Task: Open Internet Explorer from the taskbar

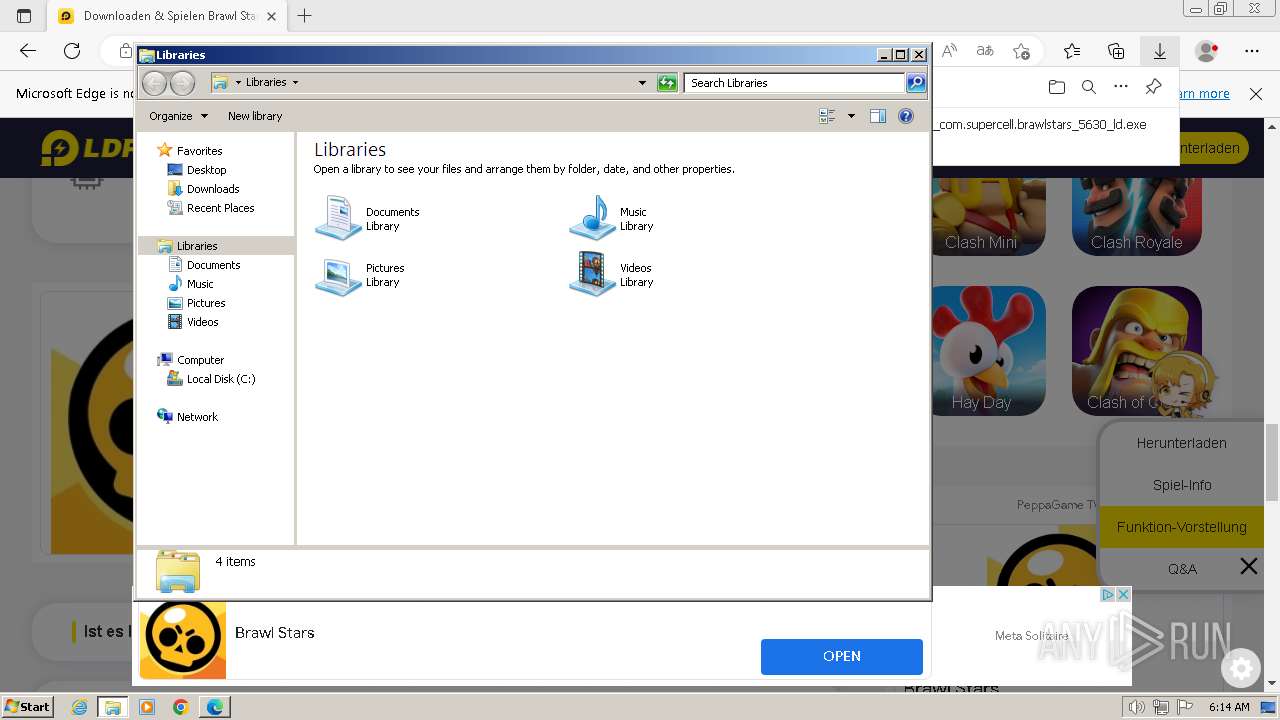Action: (x=79, y=707)
